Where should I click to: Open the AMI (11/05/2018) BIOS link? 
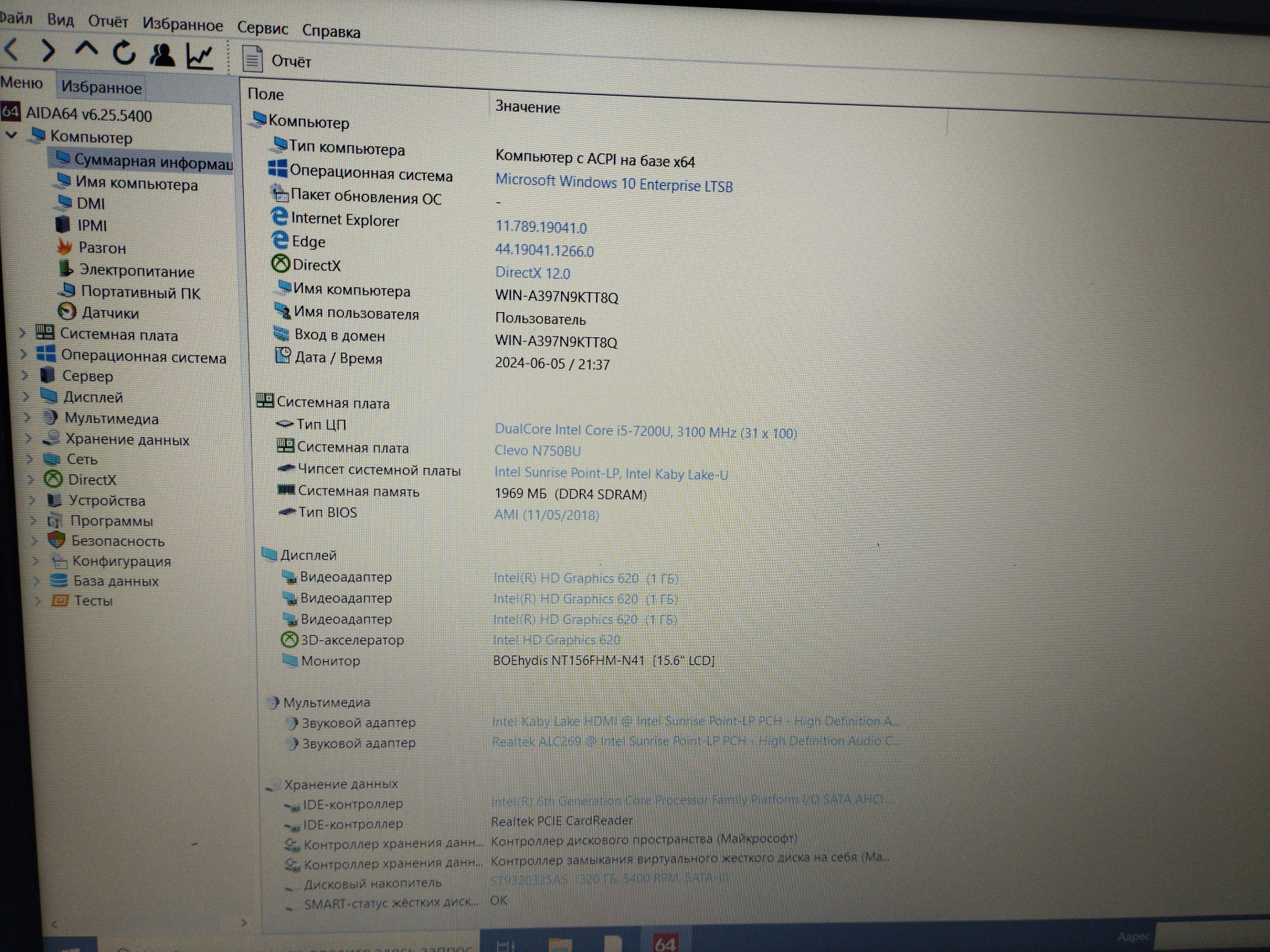tap(546, 514)
